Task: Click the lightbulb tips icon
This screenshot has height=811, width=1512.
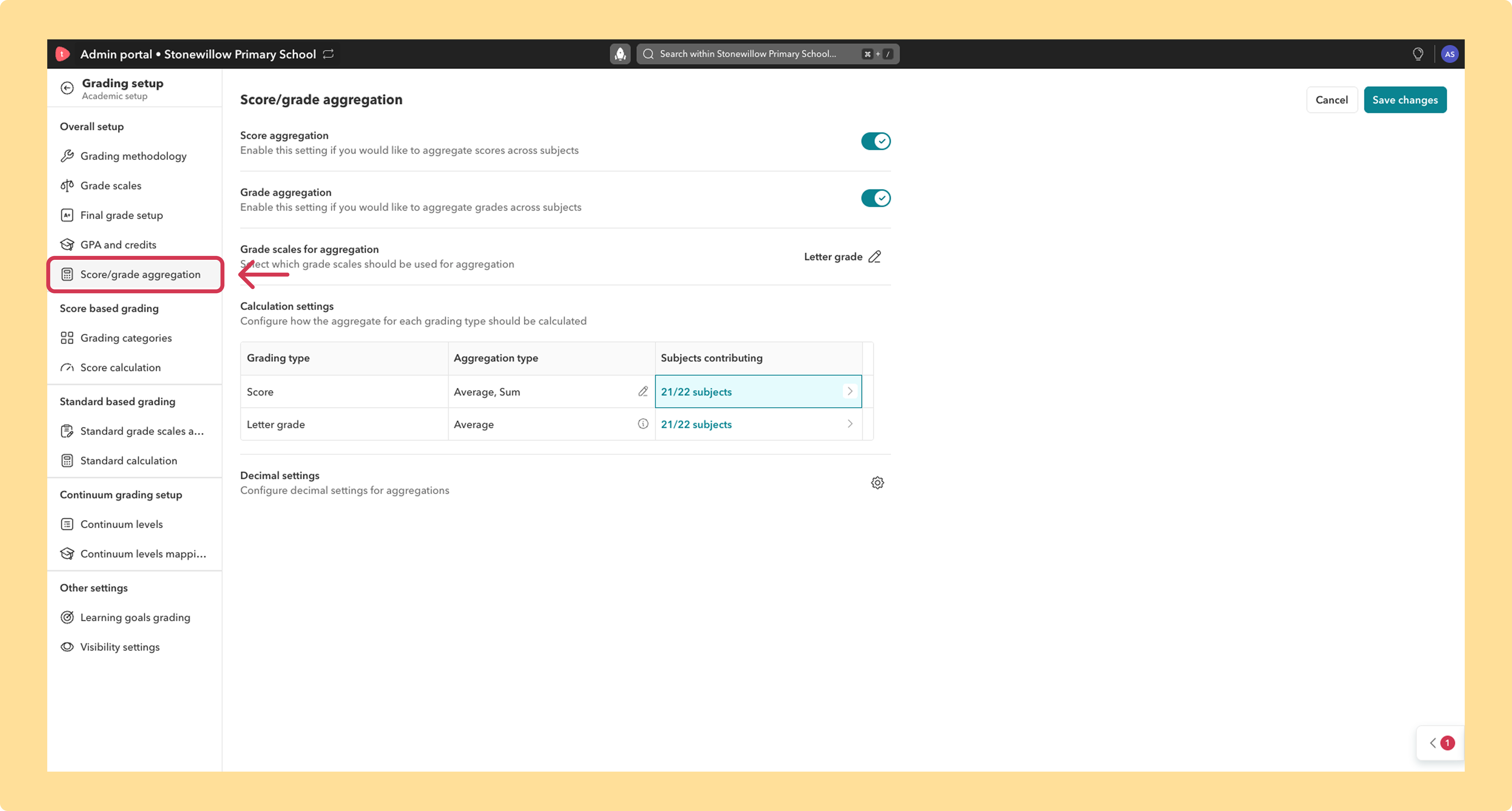Action: 1417,54
